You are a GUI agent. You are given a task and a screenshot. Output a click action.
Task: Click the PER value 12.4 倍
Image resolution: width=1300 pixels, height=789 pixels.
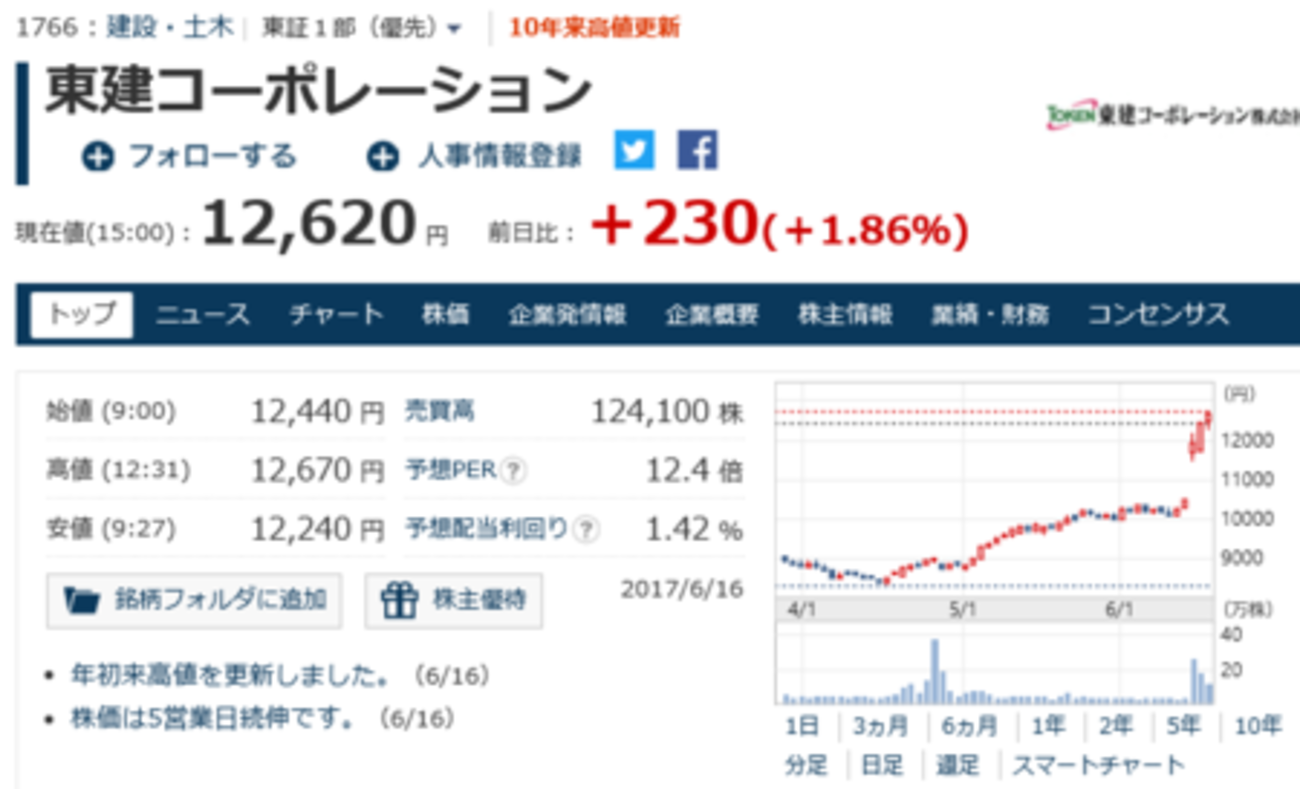(x=694, y=469)
